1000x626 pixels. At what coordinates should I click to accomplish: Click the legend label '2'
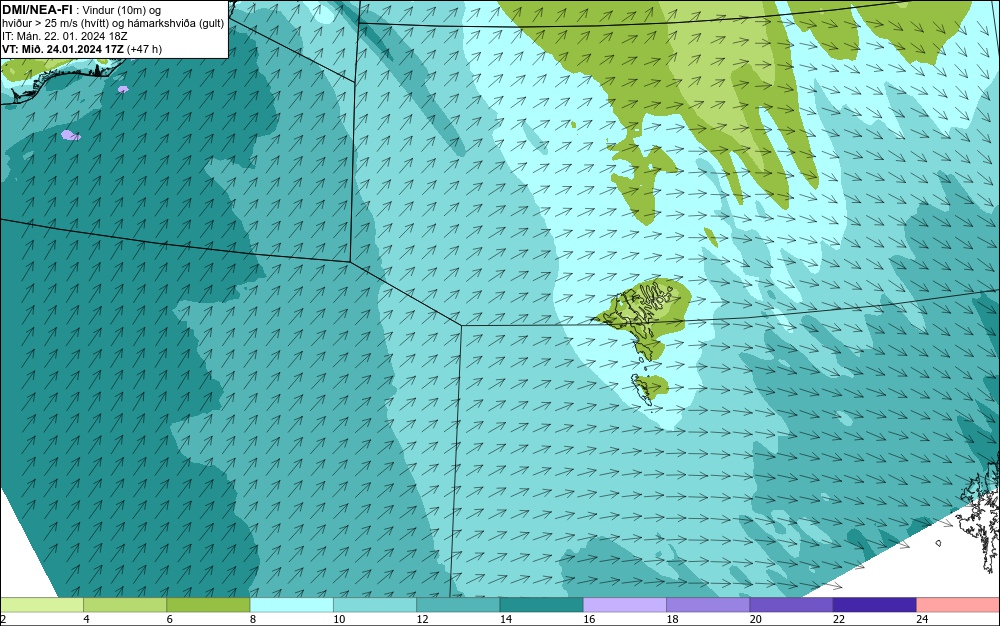pyautogui.click(x=3, y=619)
